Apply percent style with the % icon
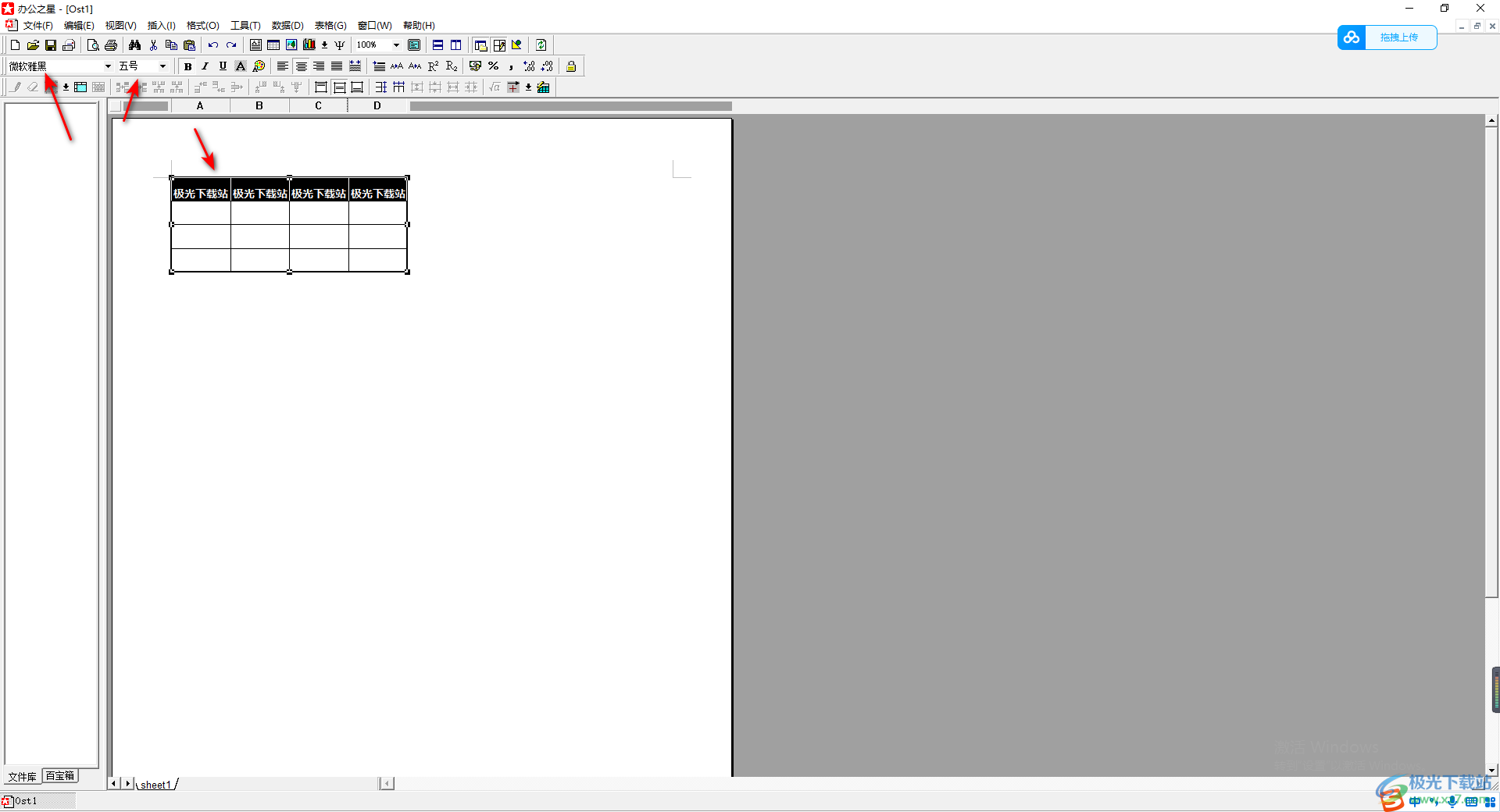 pos(493,66)
